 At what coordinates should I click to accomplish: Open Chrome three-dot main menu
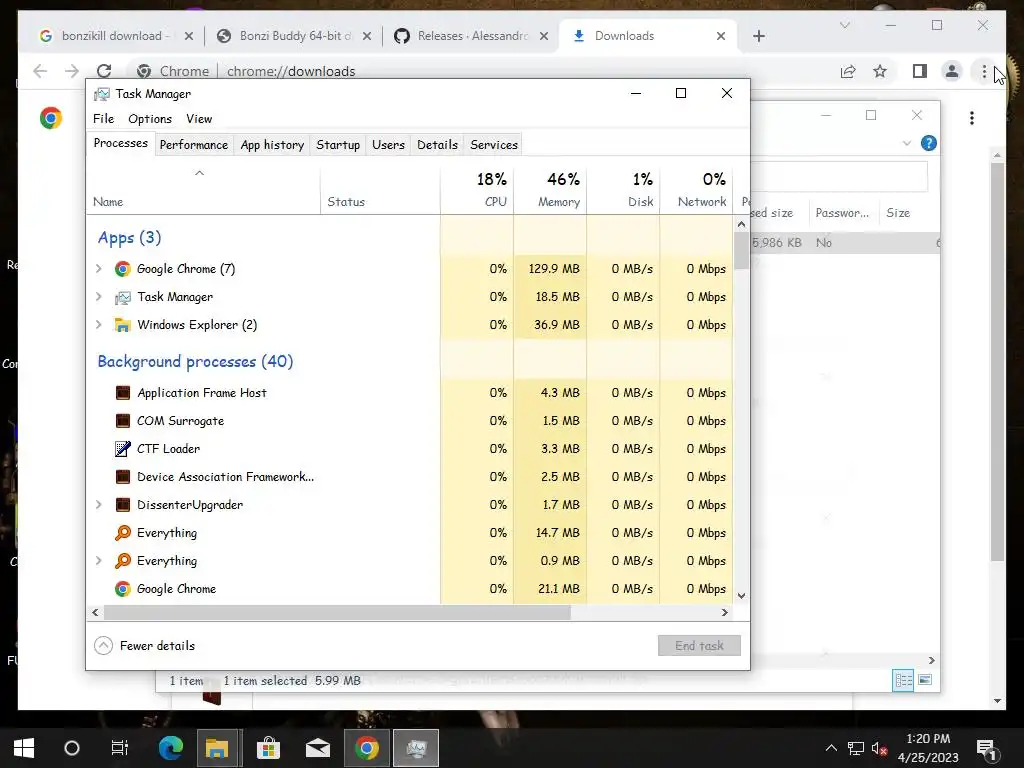[984, 71]
